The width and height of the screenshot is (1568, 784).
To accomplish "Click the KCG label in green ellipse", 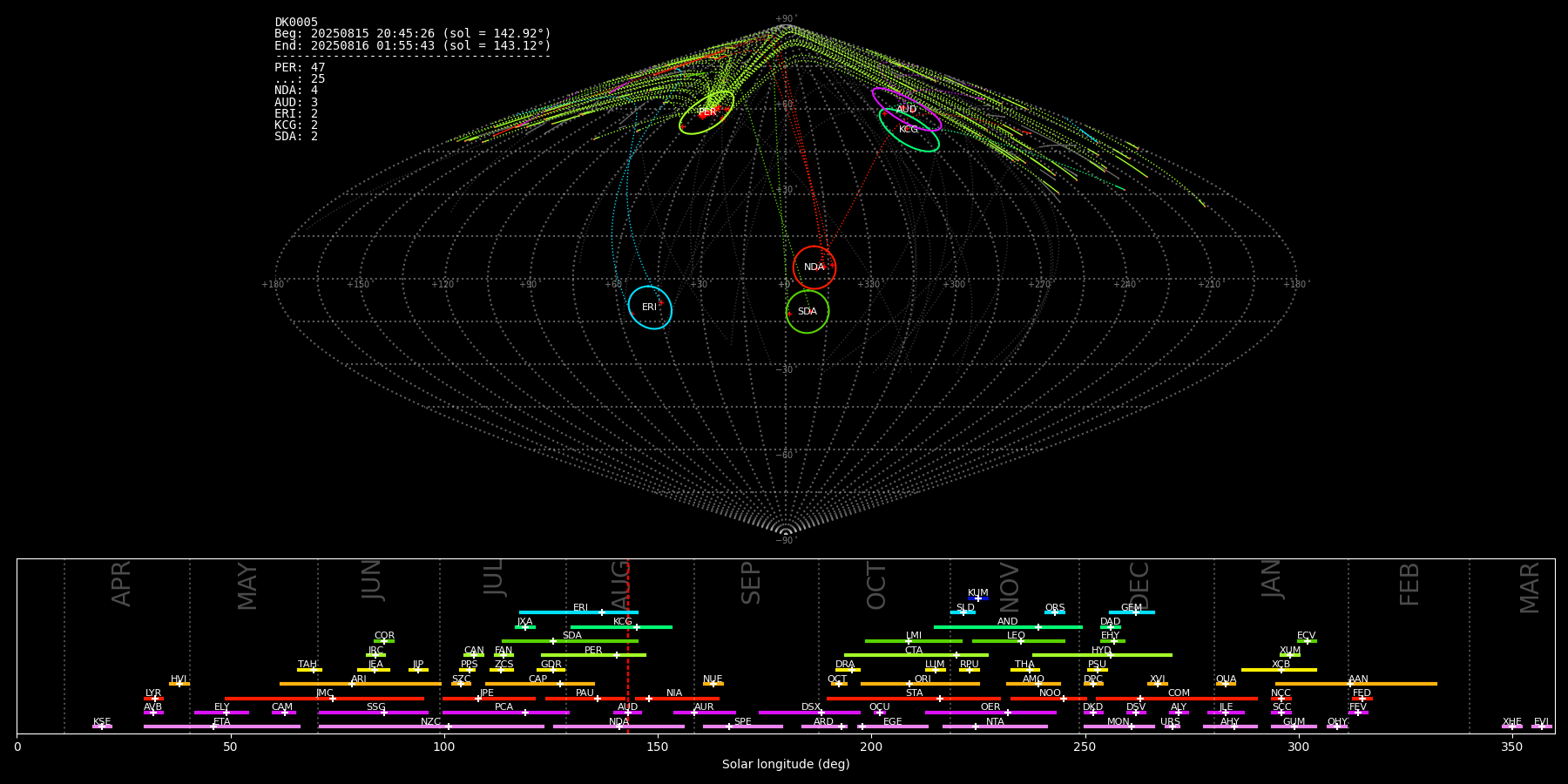I will coord(909,129).
